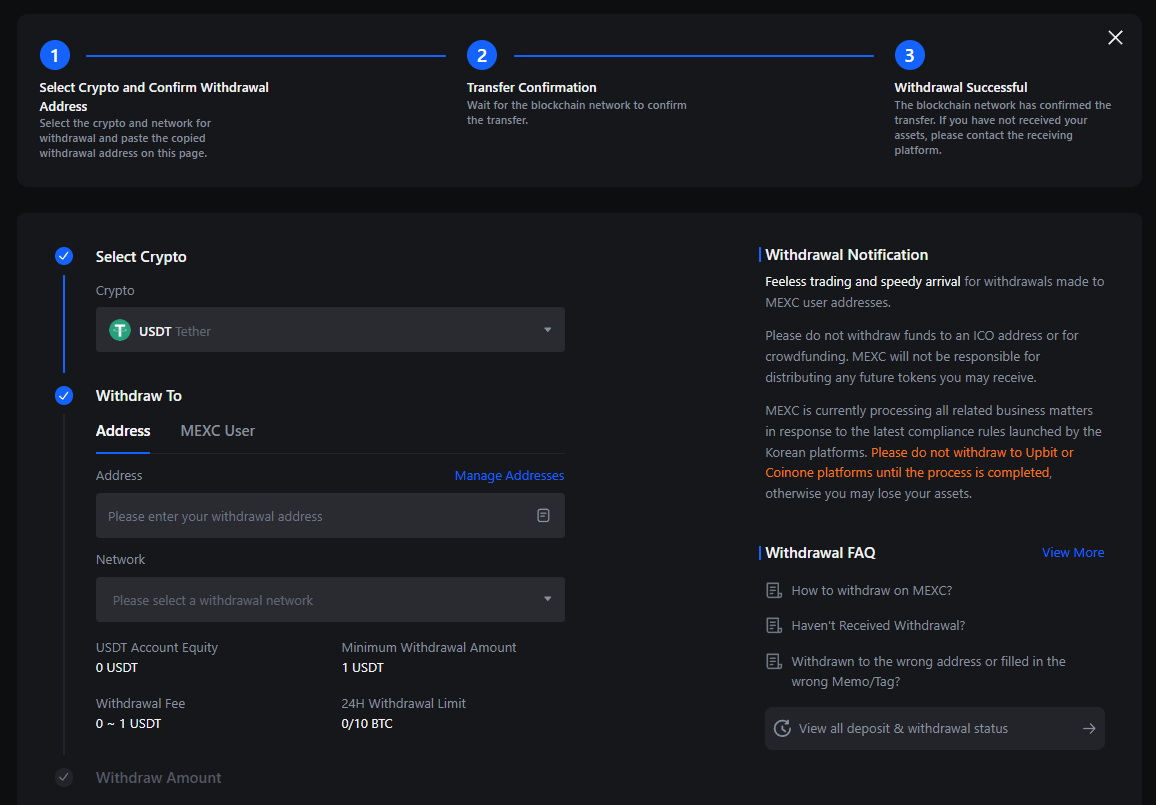Click the 24H Withdrawal Limit value 0/10 BTC
Screen dimensions: 1156x805
pyautogui.click(x=367, y=724)
